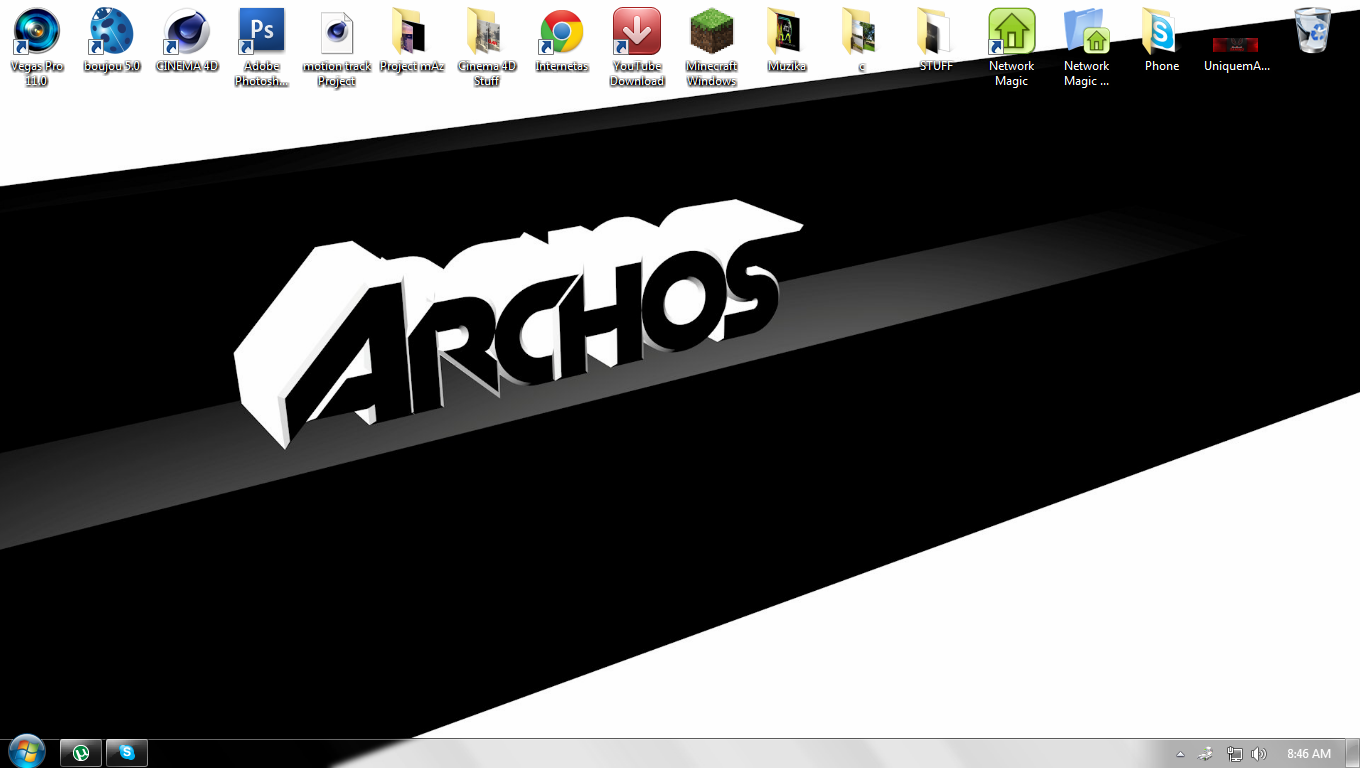This screenshot has width=1360, height=768.
Task: Select the Network Magic folder icon
Action: [x=1087, y=47]
